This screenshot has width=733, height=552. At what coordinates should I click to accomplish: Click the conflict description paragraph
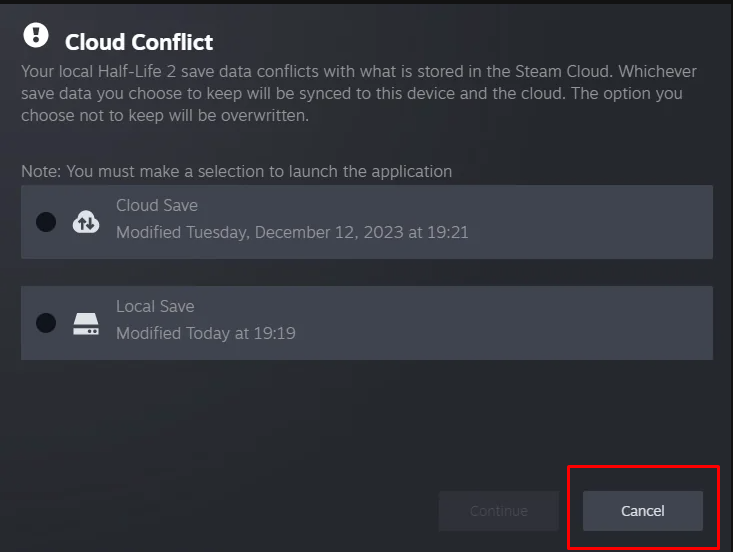click(360, 93)
